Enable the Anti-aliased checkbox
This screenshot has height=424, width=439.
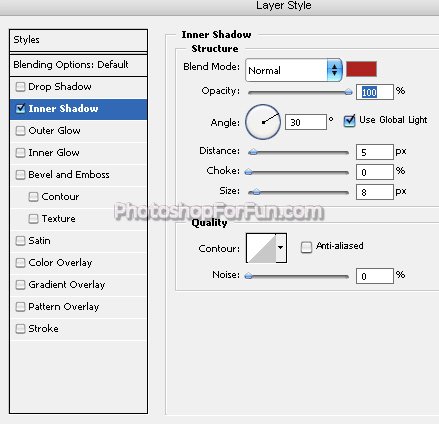coord(306,247)
